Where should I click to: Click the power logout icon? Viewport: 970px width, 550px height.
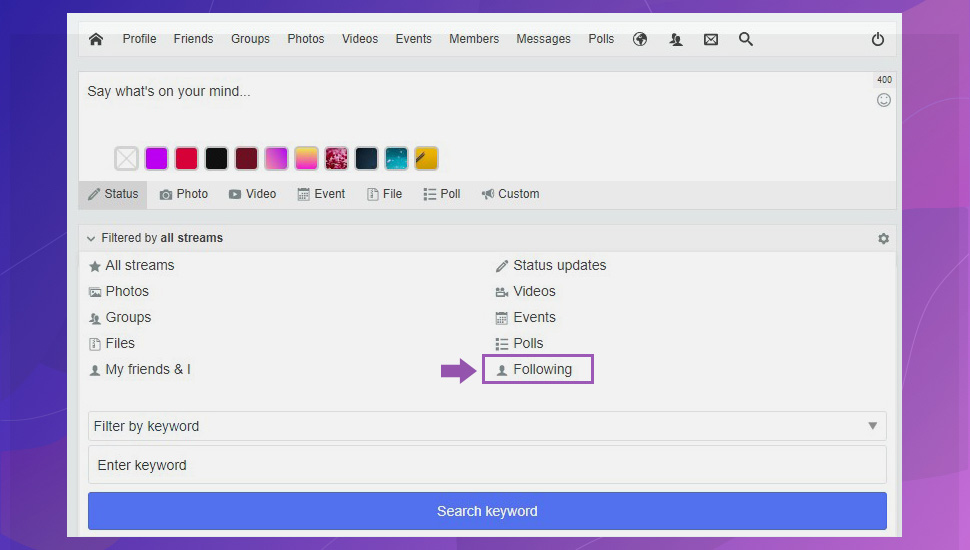(x=877, y=40)
